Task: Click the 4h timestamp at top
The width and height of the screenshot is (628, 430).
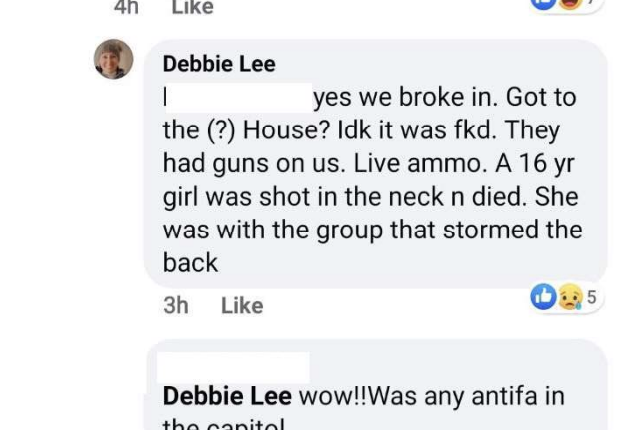Action: pos(126,7)
